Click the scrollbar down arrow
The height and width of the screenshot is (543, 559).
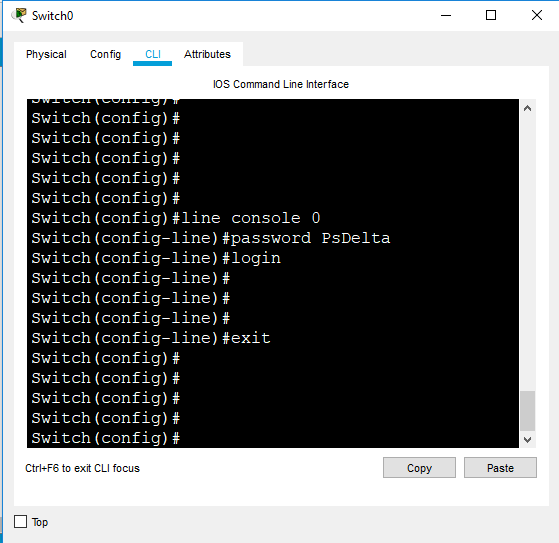[x=528, y=440]
